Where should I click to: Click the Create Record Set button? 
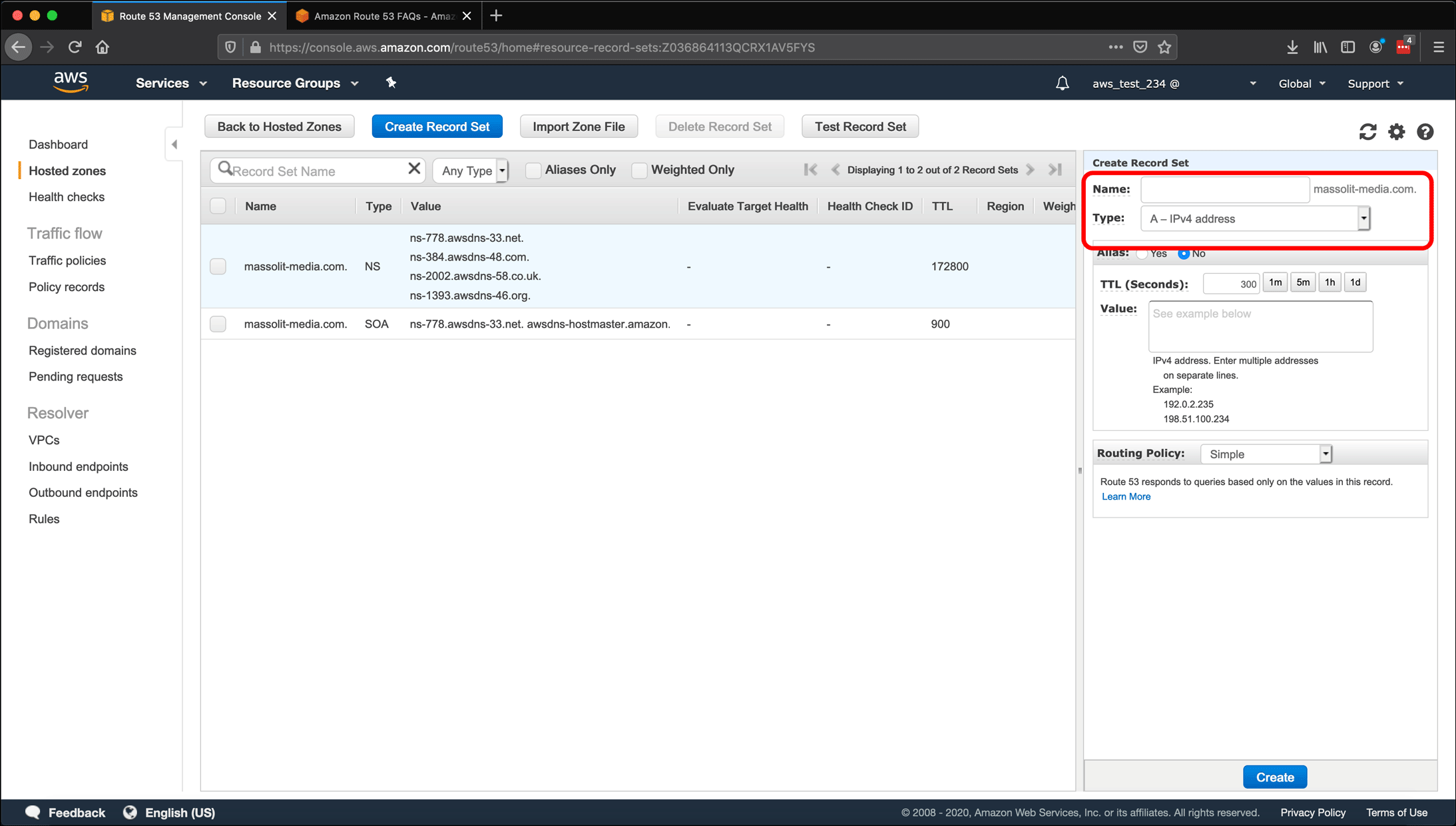[x=437, y=127]
